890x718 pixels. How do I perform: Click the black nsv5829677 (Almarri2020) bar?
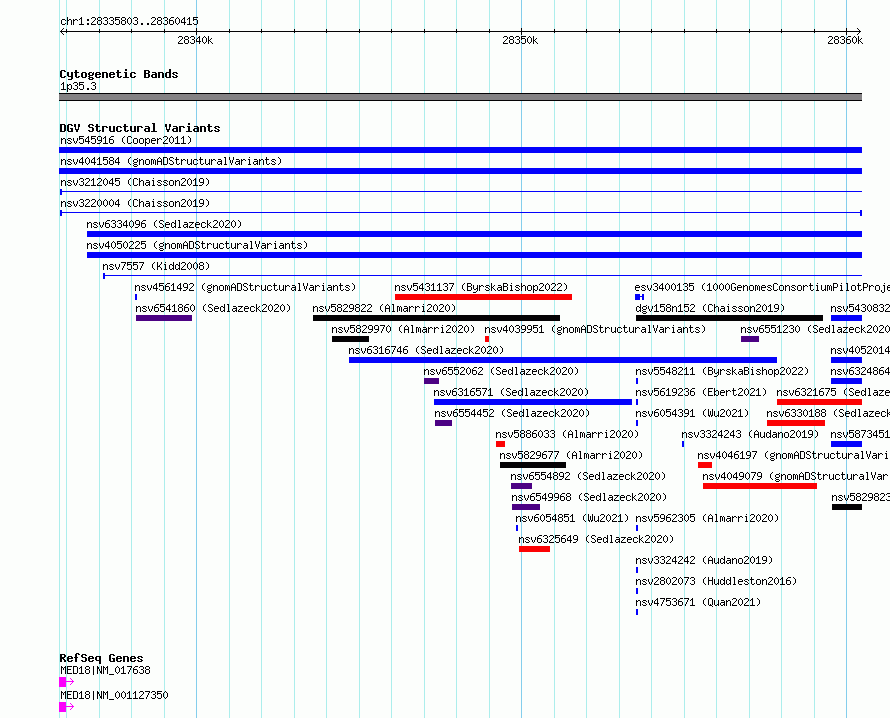533,465
